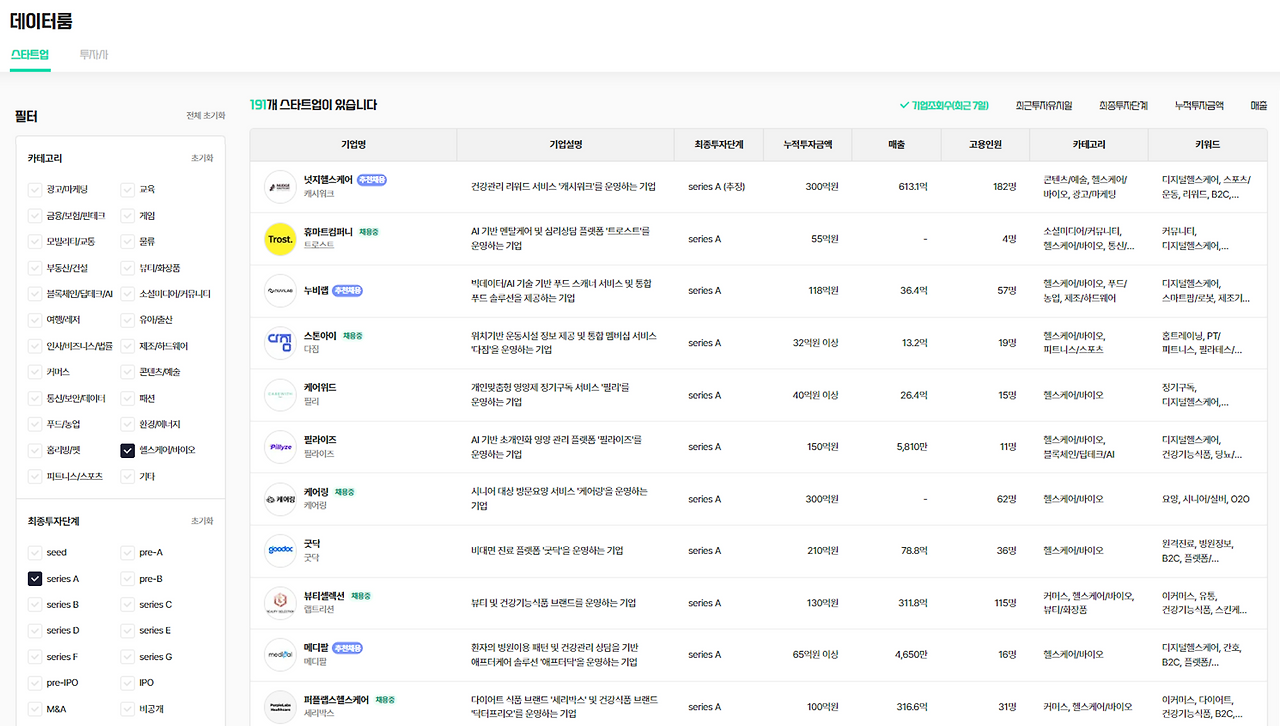Check the pre-A stage filter

(x=128, y=552)
